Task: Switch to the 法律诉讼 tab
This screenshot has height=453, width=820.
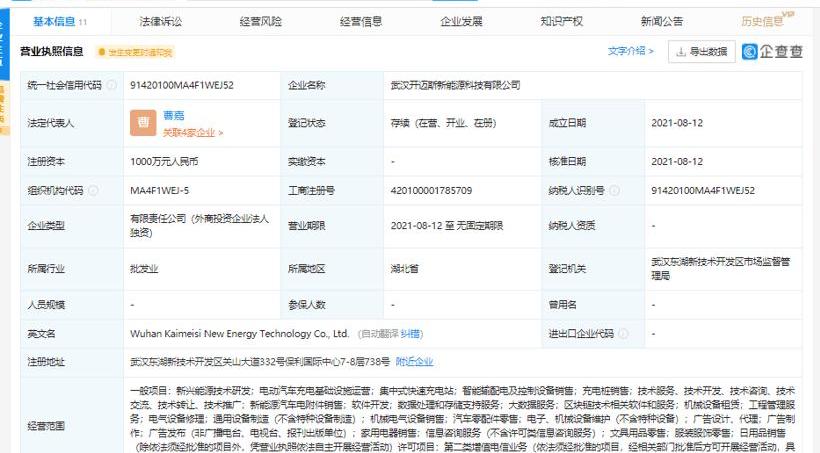Action: click(161, 21)
